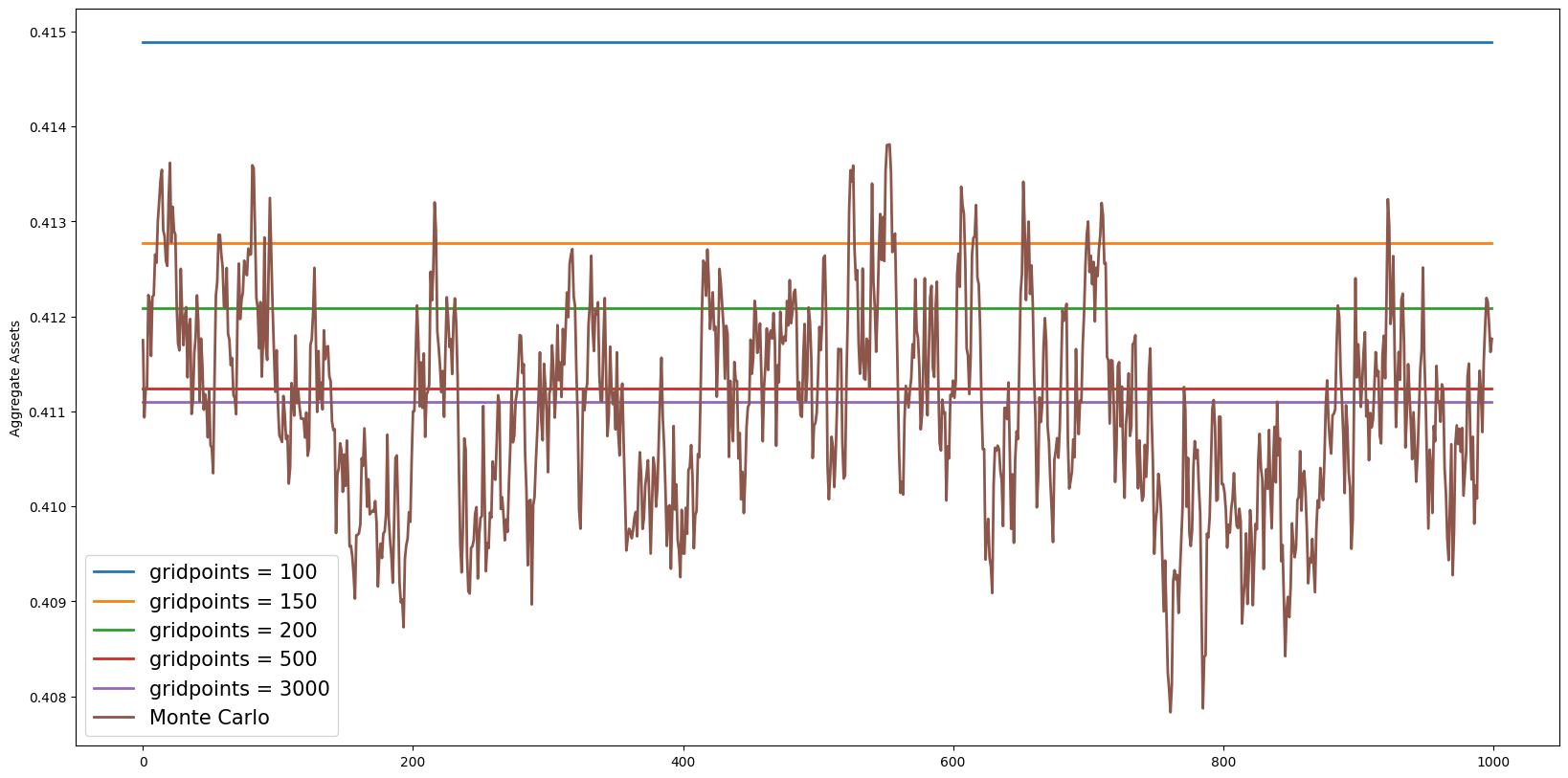Select the 'gridpoints = 500' legend label
The width and height of the screenshot is (1568, 778).
click(233, 659)
